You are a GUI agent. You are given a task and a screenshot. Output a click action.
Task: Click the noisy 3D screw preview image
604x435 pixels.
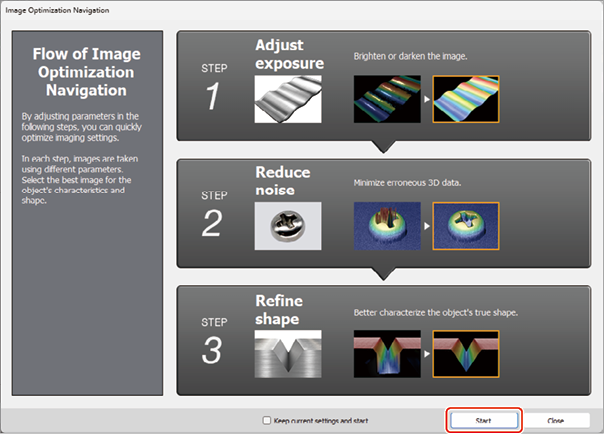389,225
